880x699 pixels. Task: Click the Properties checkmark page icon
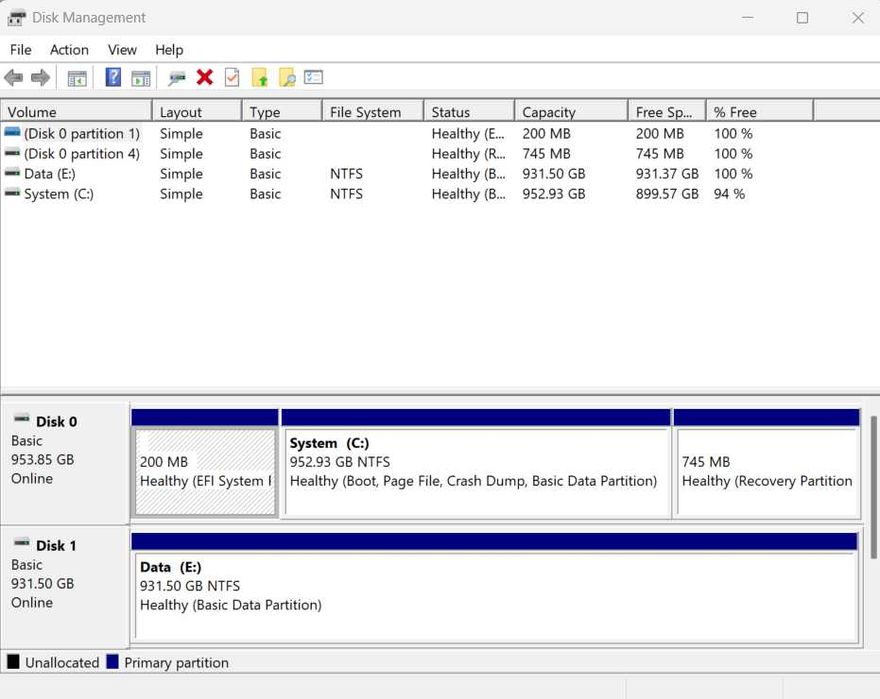coord(232,78)
